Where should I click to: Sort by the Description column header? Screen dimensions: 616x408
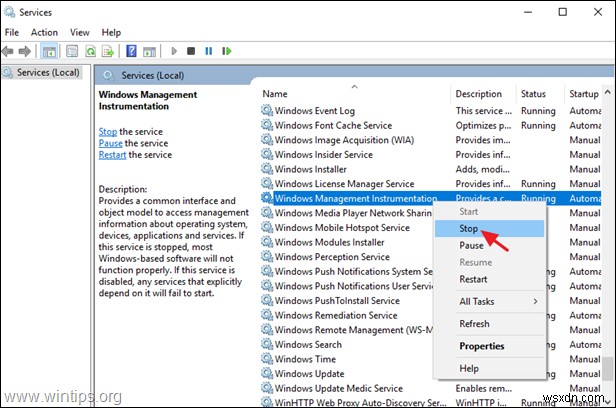[x=483, y=94]
